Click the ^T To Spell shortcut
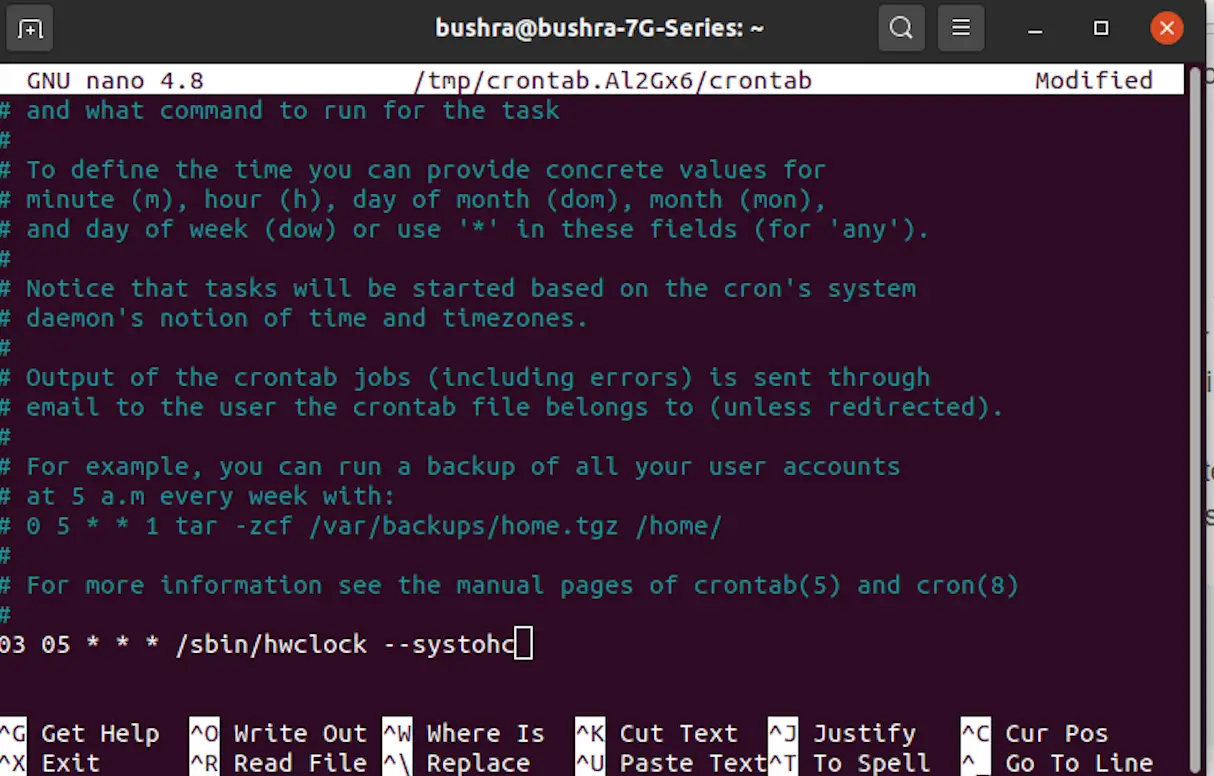 pos(849,763)
